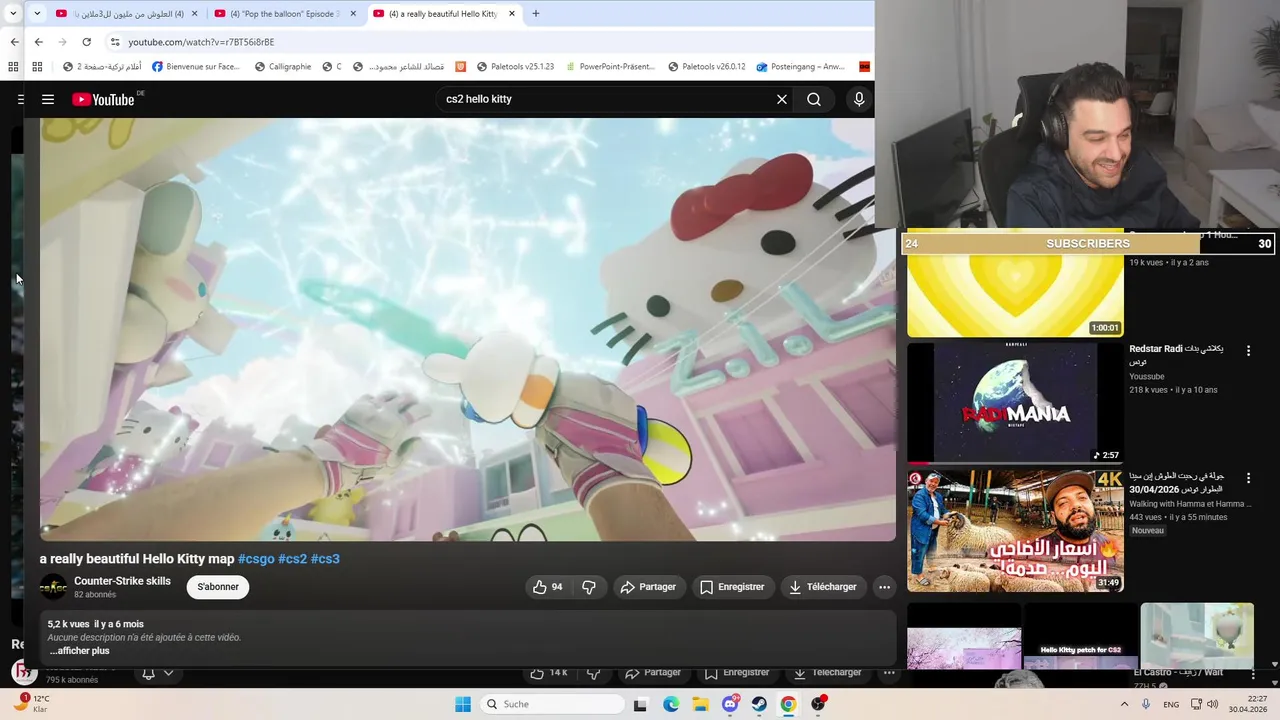Open Counter-Strike skills channel avatar
Image resolution: width=1280 pixels, height=720 pixels.
(53, 587)
